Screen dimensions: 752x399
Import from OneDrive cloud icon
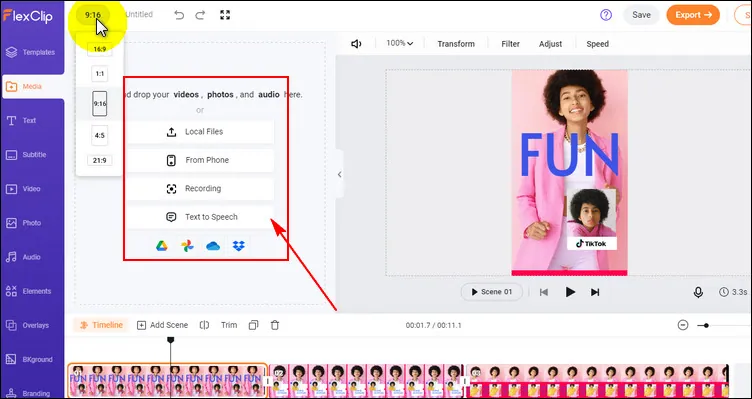[x=213, y=246]
